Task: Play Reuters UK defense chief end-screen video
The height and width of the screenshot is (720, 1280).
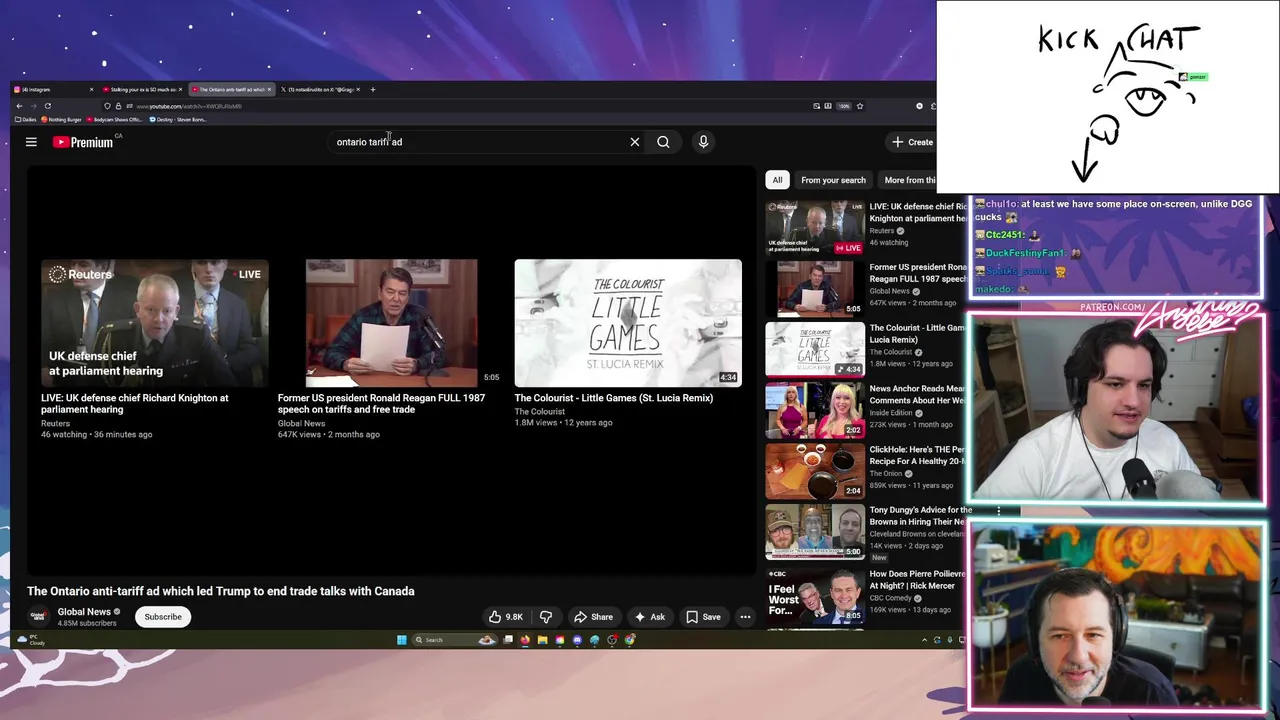Action: point(155,323)
